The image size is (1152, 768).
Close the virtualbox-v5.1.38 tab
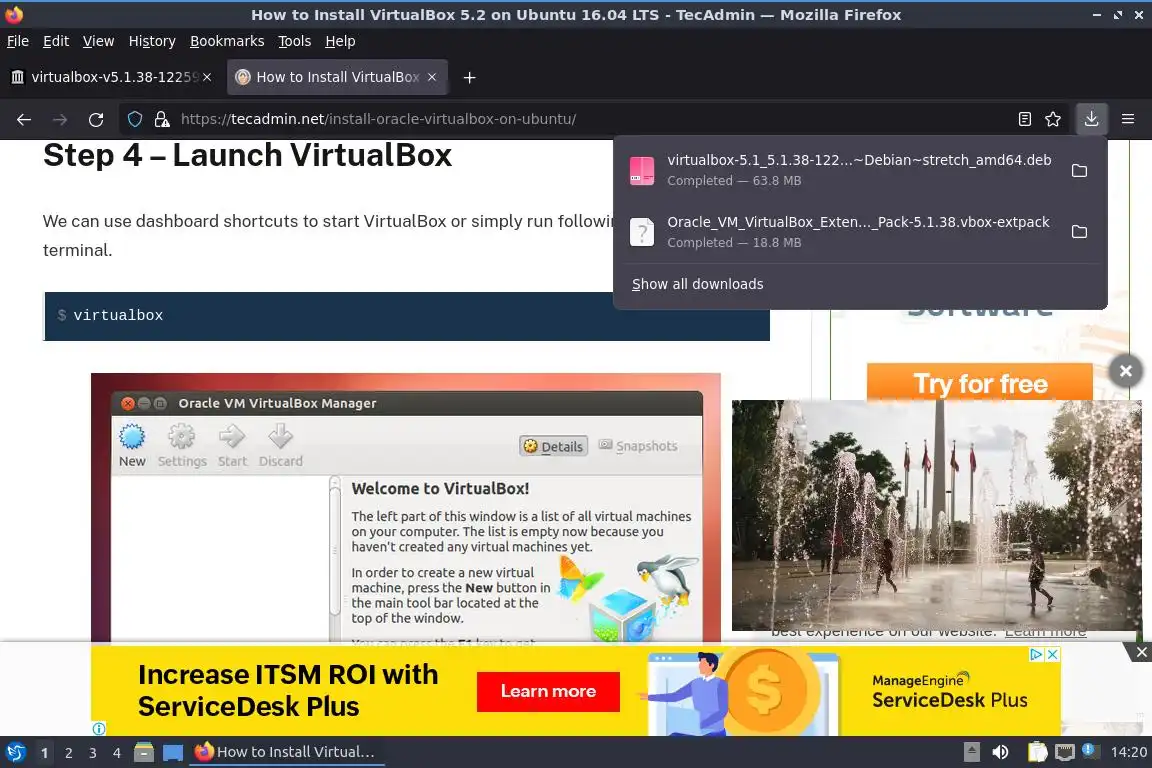(x=207, y=77)
